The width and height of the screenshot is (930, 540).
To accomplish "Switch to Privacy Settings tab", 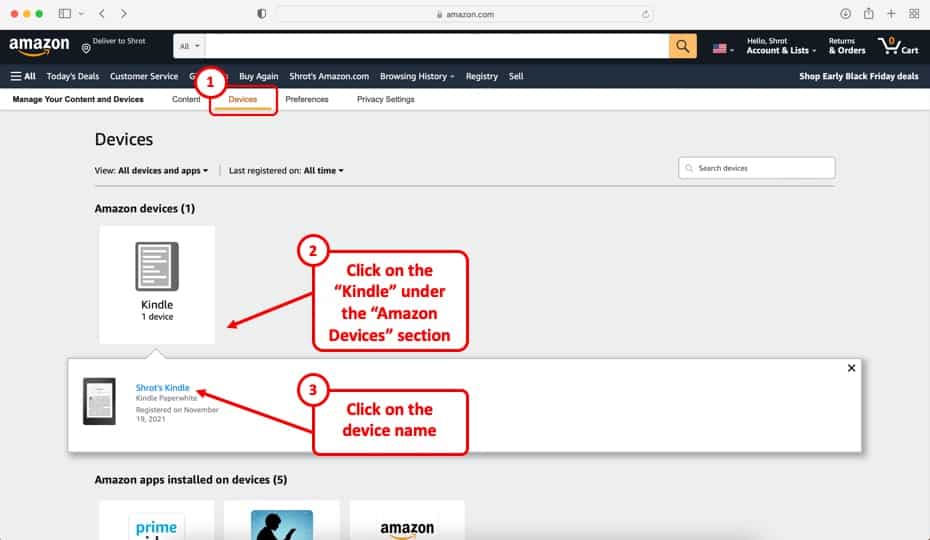I will (386, 99).
